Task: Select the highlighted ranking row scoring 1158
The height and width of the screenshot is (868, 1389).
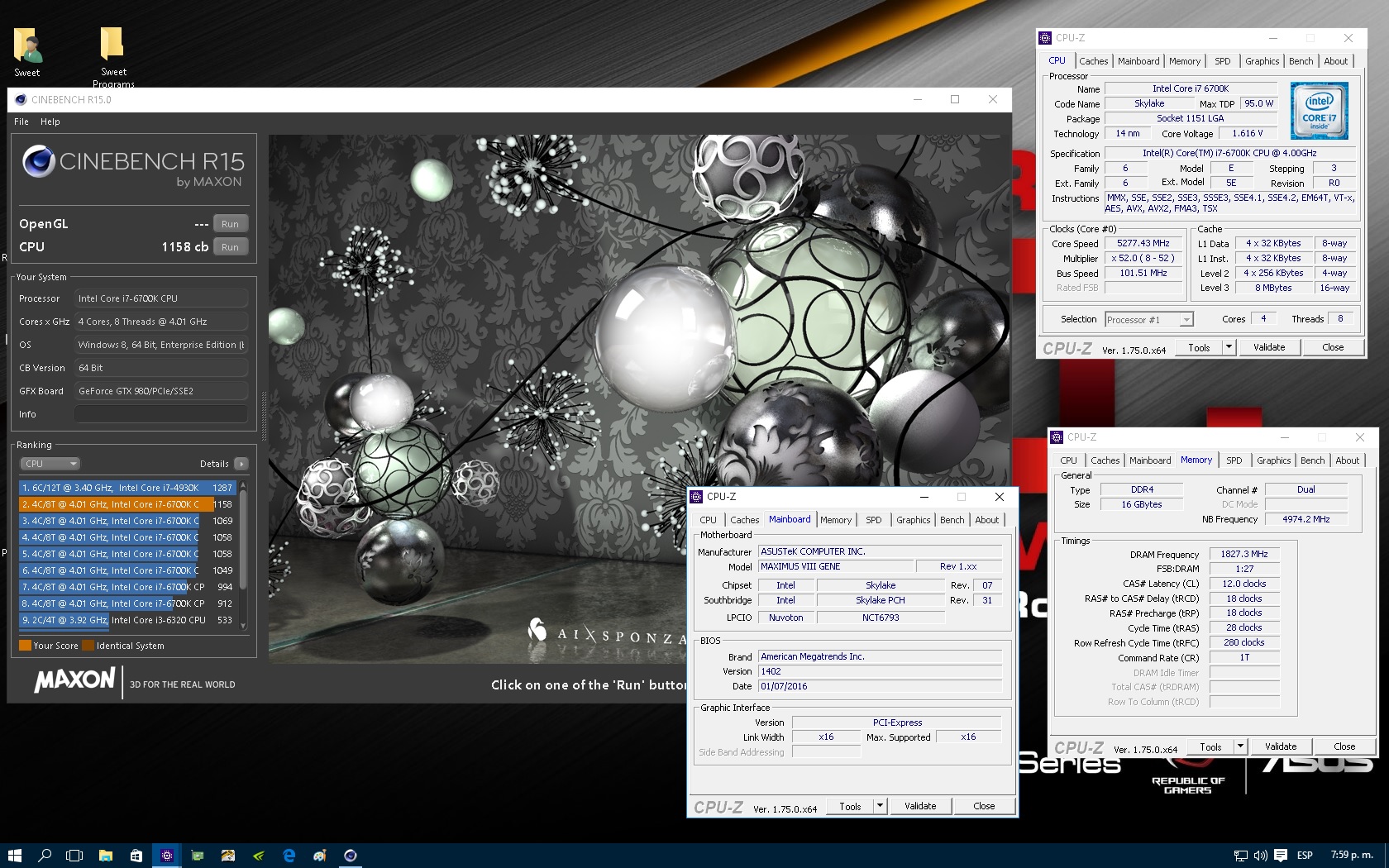Action: point(127,504)
